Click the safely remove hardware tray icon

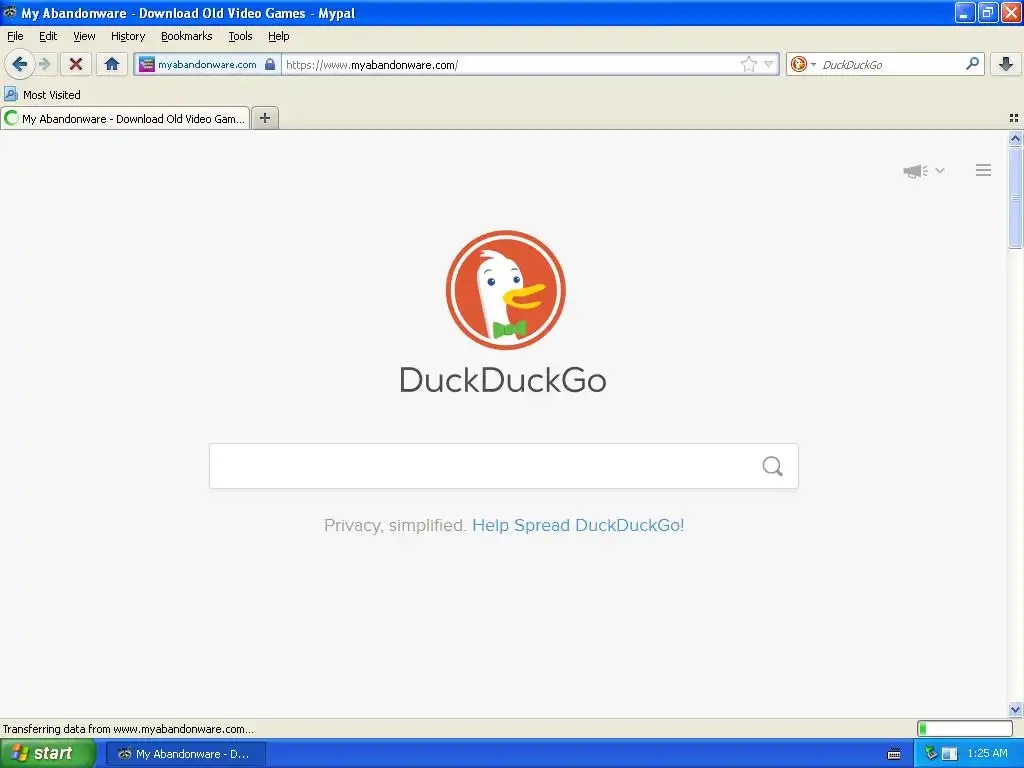931,753
